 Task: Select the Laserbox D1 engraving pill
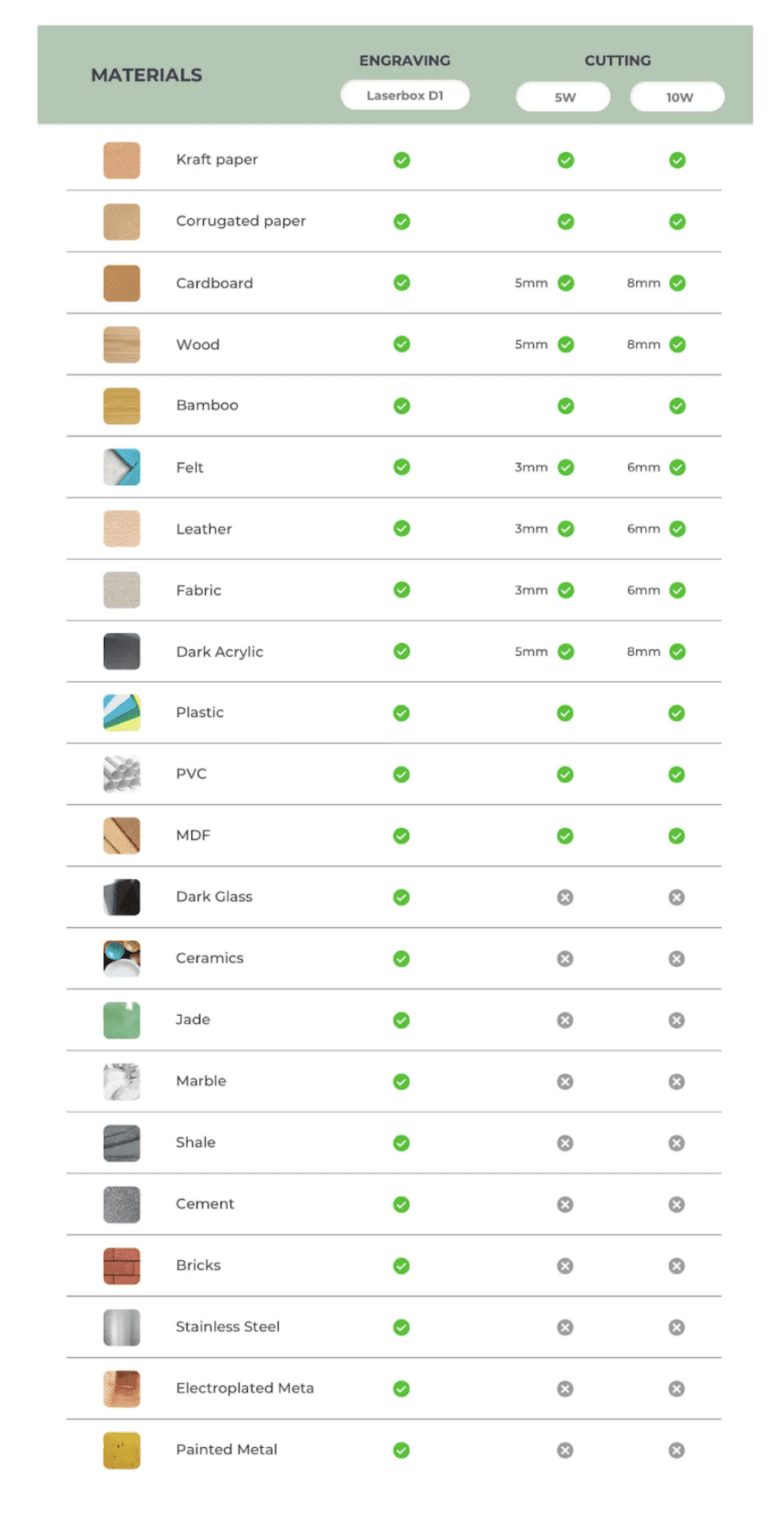pyautogui.click(x=405, y=96)
